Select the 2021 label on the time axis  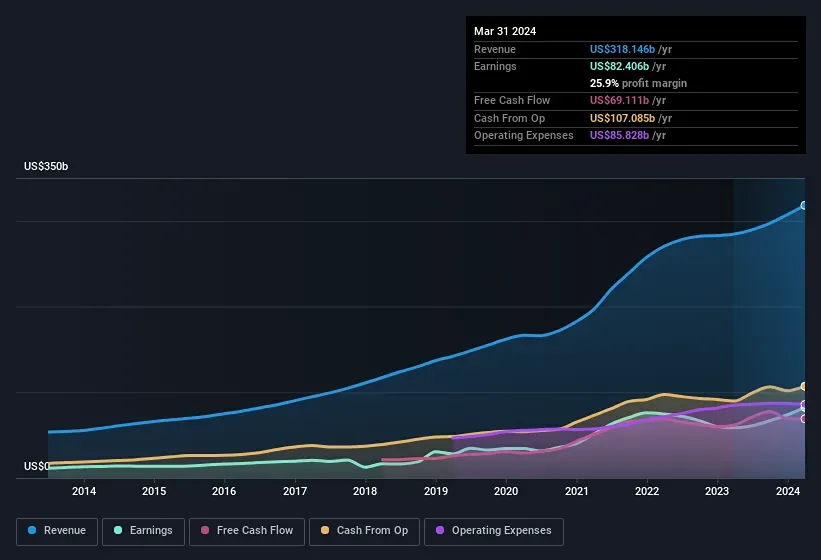(576, 491)
